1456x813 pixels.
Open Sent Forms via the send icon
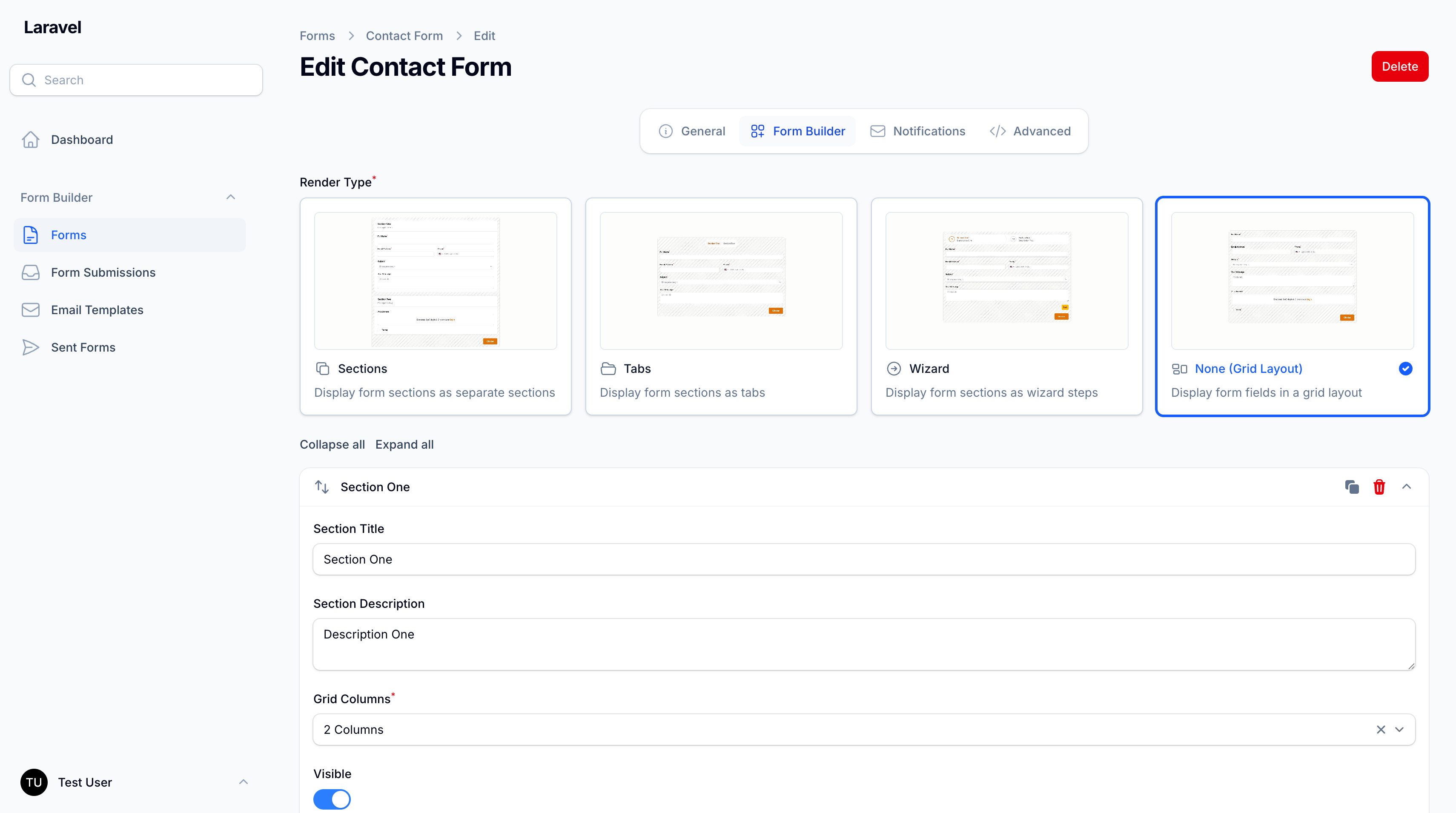coord(31,347)
